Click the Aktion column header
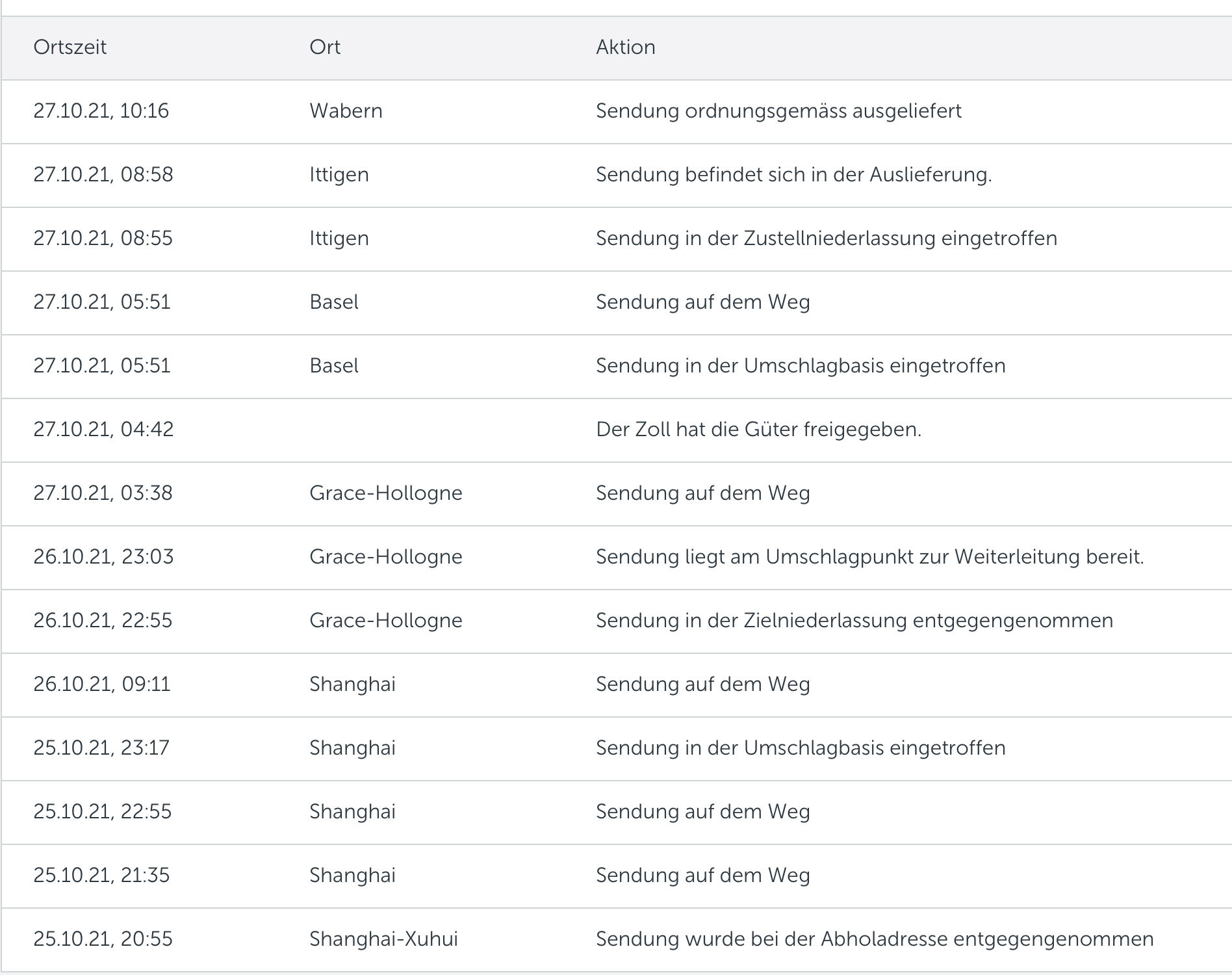 point(625,47)
